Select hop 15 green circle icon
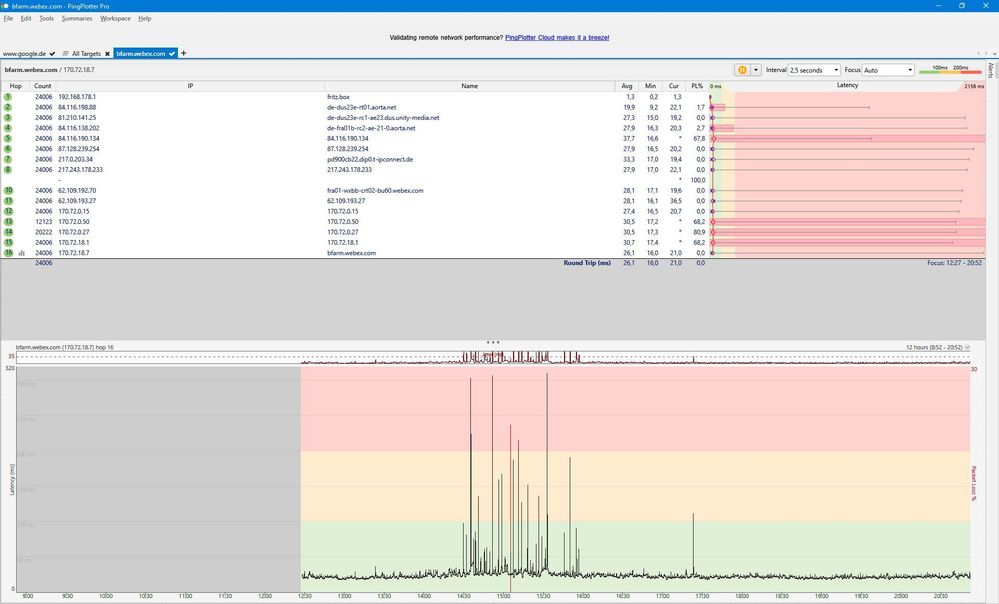This screenshot has height=604, width=999. click(x=8, y=242)
